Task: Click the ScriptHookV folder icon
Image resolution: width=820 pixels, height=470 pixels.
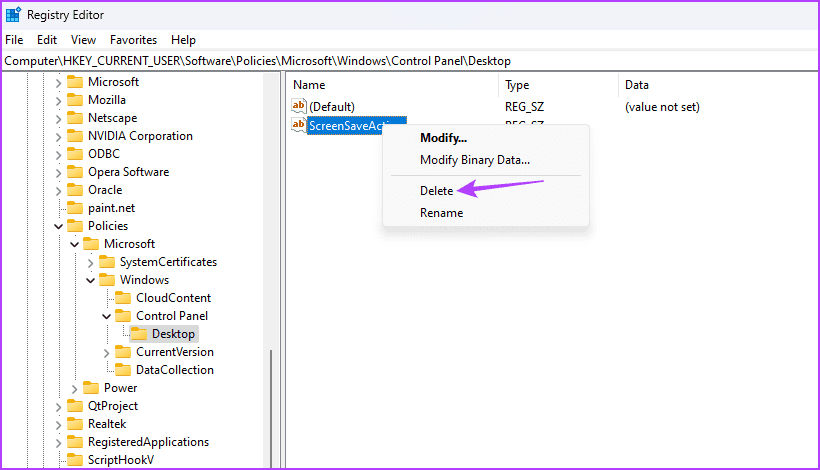Action: click(x=75, y=460)
